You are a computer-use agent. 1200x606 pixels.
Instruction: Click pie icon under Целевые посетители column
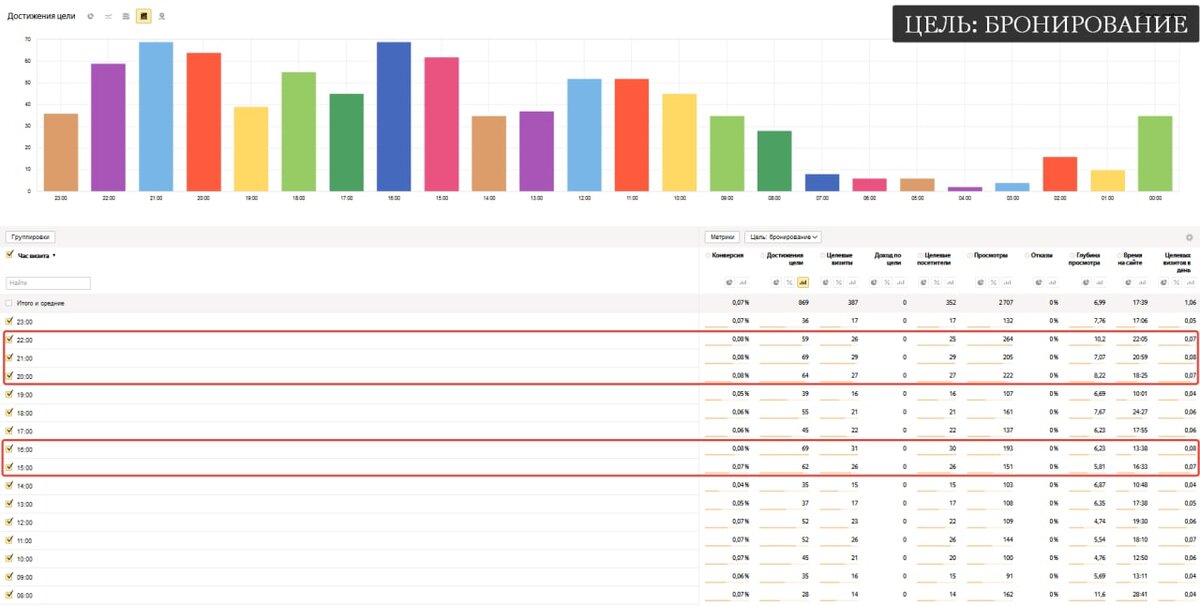[x=923, y=283]
